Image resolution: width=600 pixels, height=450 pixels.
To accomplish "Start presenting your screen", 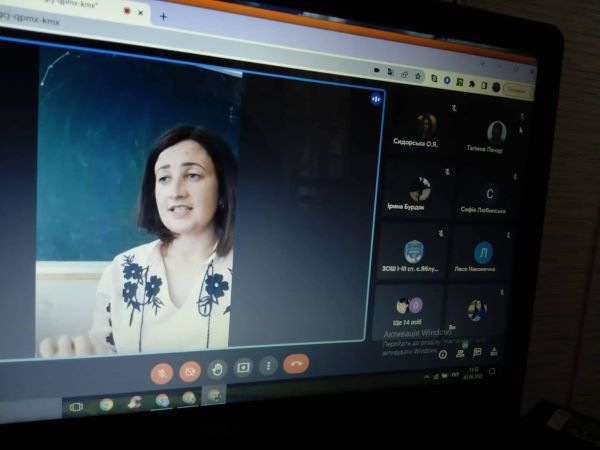I will tap(243, 368).
